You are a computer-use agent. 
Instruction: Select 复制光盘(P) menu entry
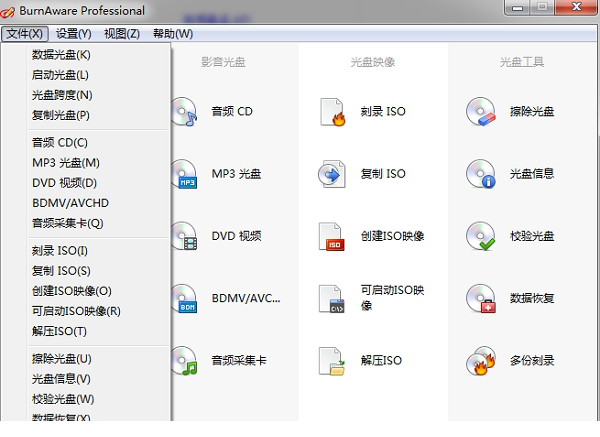(60, 115)
